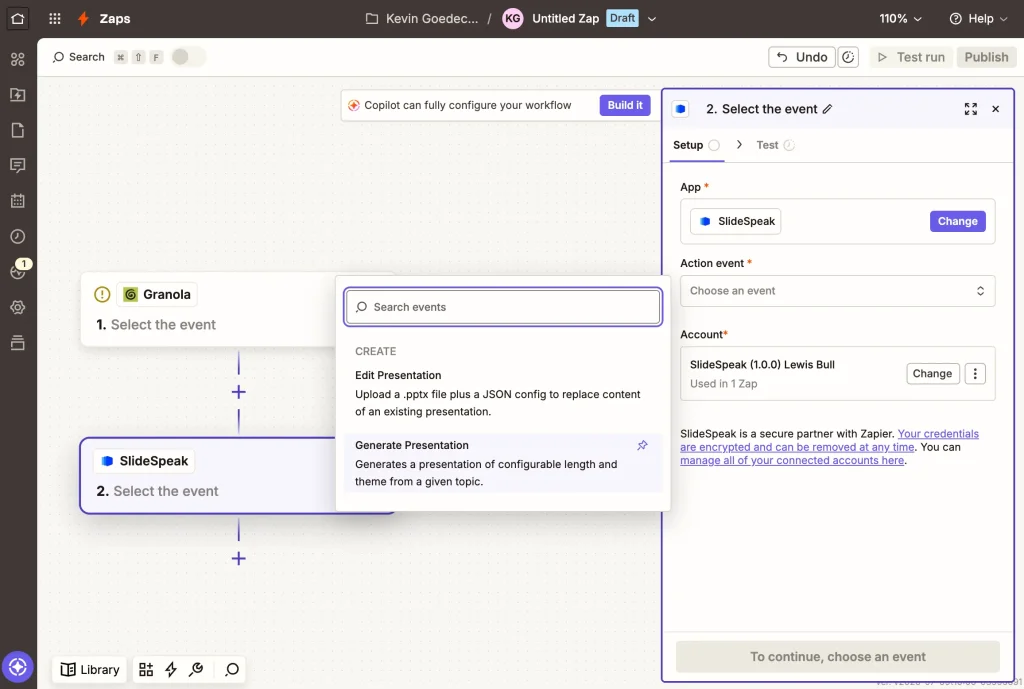Open the Kevin Goedec... folder breadcrumb
1024x689 pixels.
(422, 19)
